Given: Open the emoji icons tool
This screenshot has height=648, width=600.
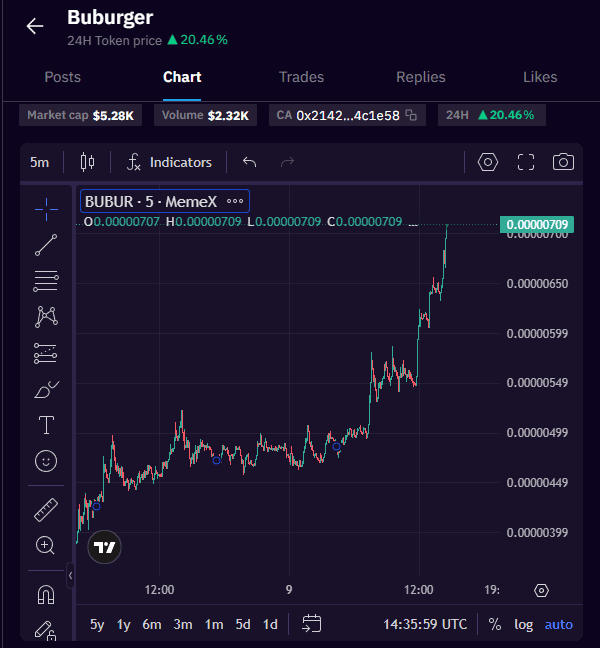Looking at the screenshot, I should 46,461.
